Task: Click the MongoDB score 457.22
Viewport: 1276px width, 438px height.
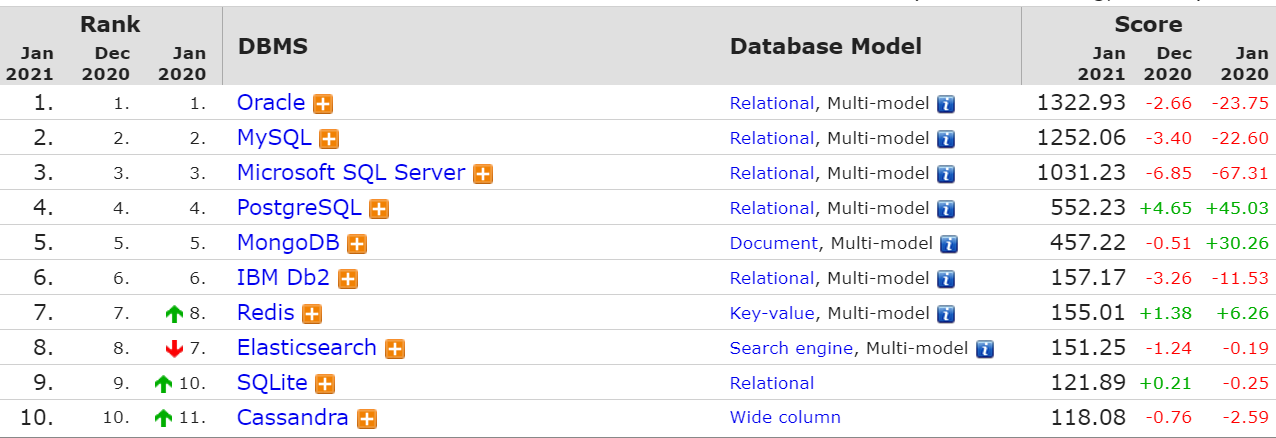Action: (x=1088, y=243)
